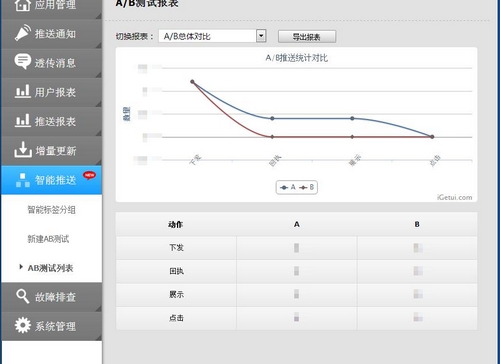Viewport: 500px width, 364px height.
Task: Click the download icon for 增量更新
Action: (x=23, y=150)
